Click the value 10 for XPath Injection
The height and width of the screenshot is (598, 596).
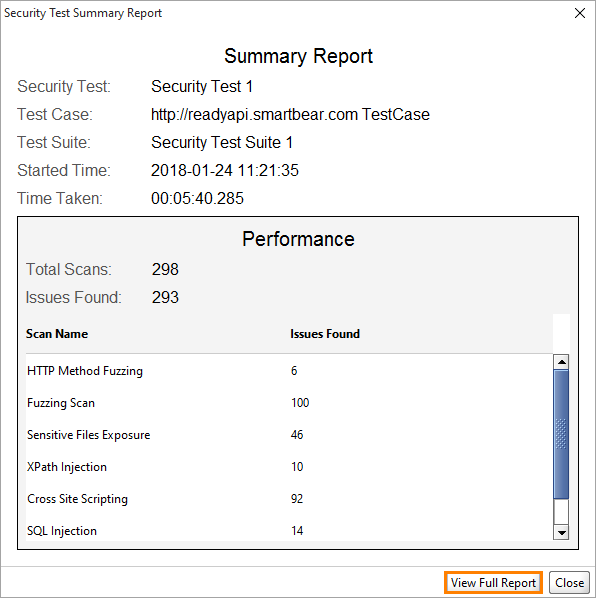297,467
